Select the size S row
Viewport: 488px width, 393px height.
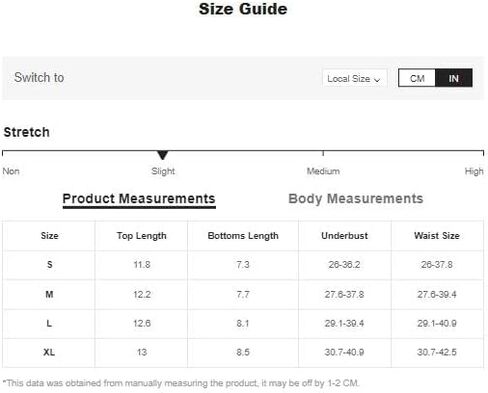coord(243,265)
